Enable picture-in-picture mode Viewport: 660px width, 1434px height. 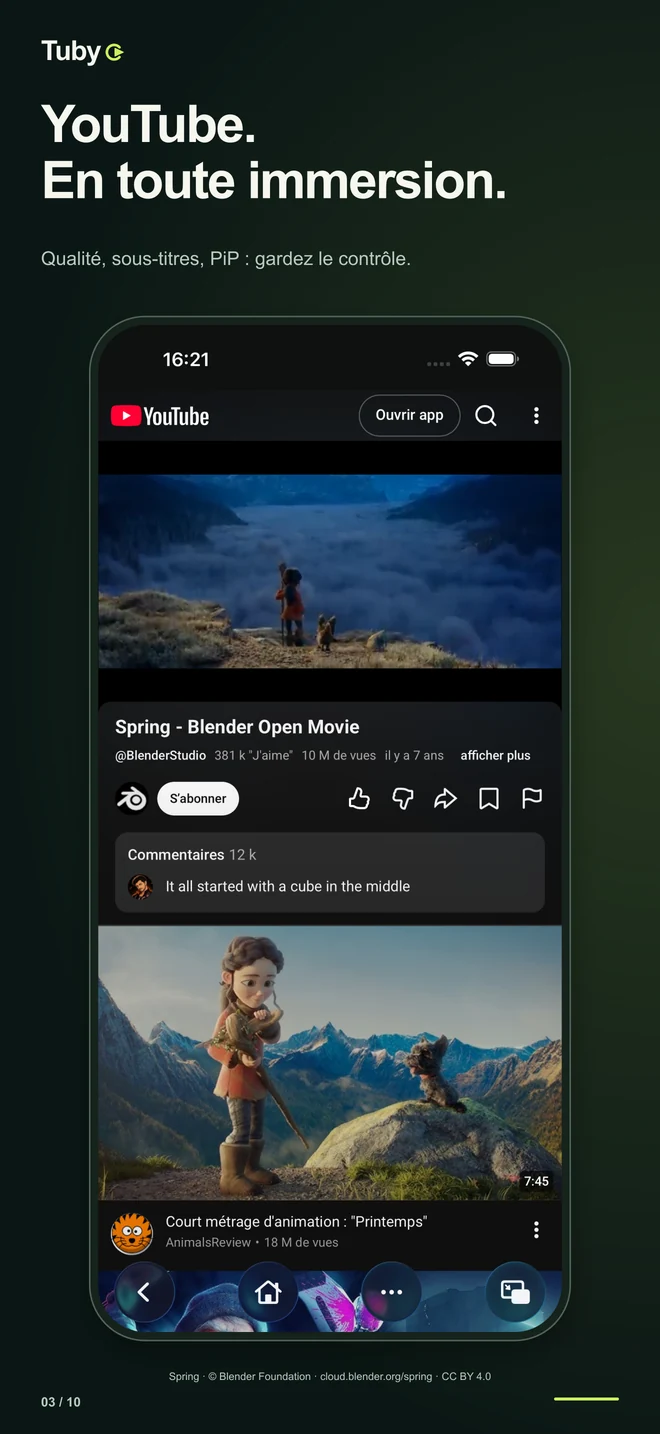[x=515, y=1292]
